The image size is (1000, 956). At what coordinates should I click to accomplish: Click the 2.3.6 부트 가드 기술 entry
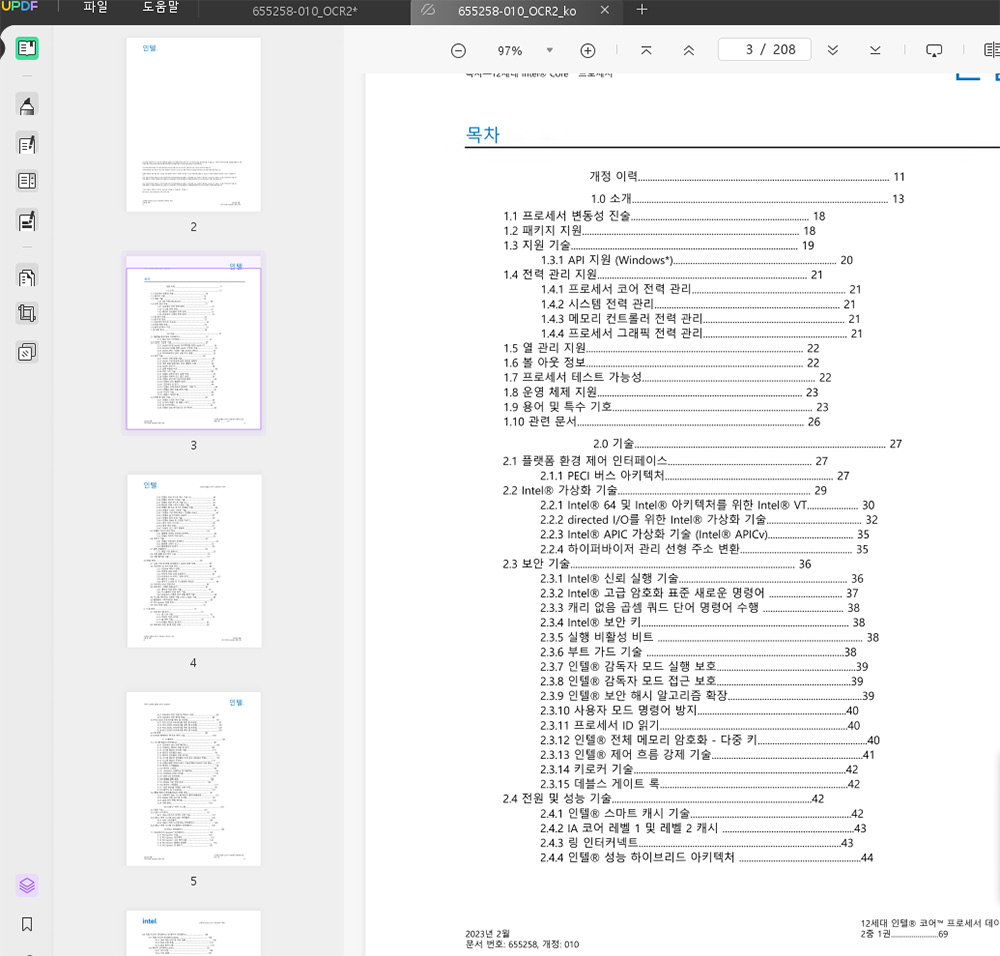point(698,652)
